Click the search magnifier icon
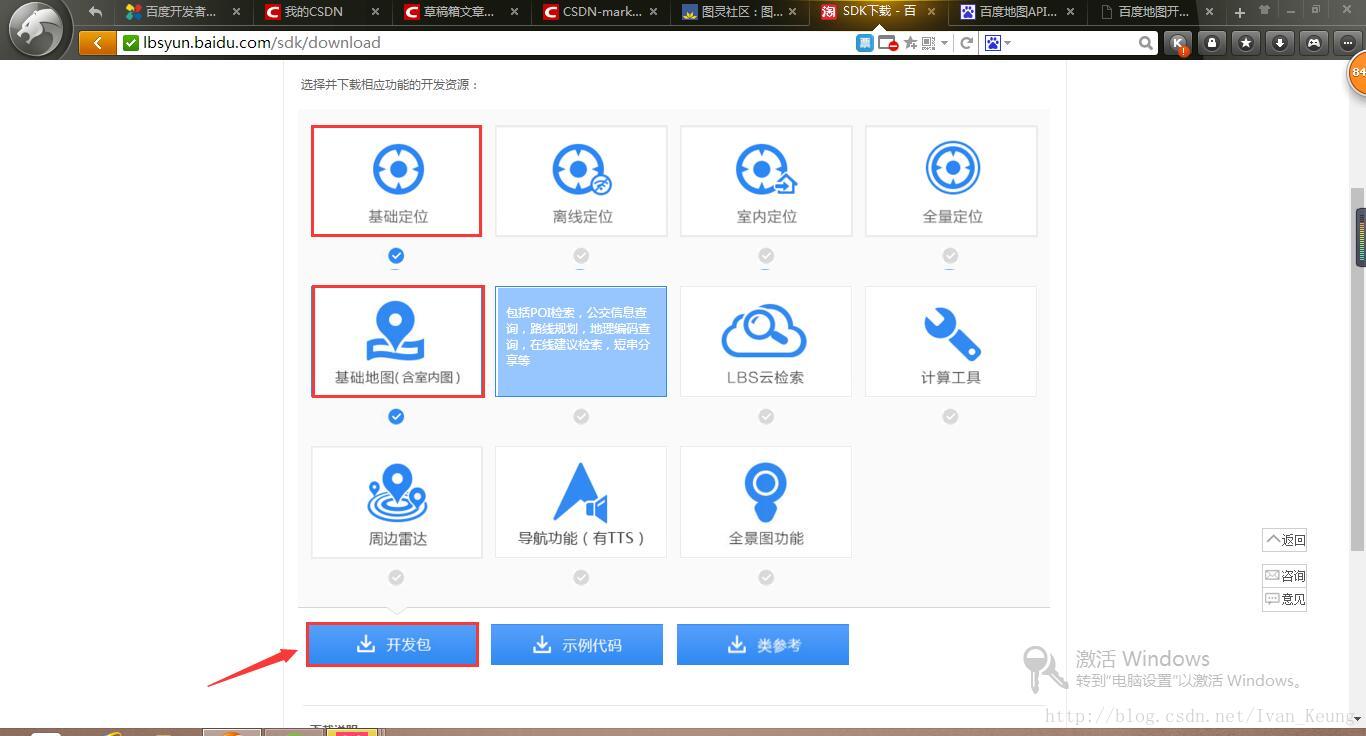 (x=1146, y=43)
